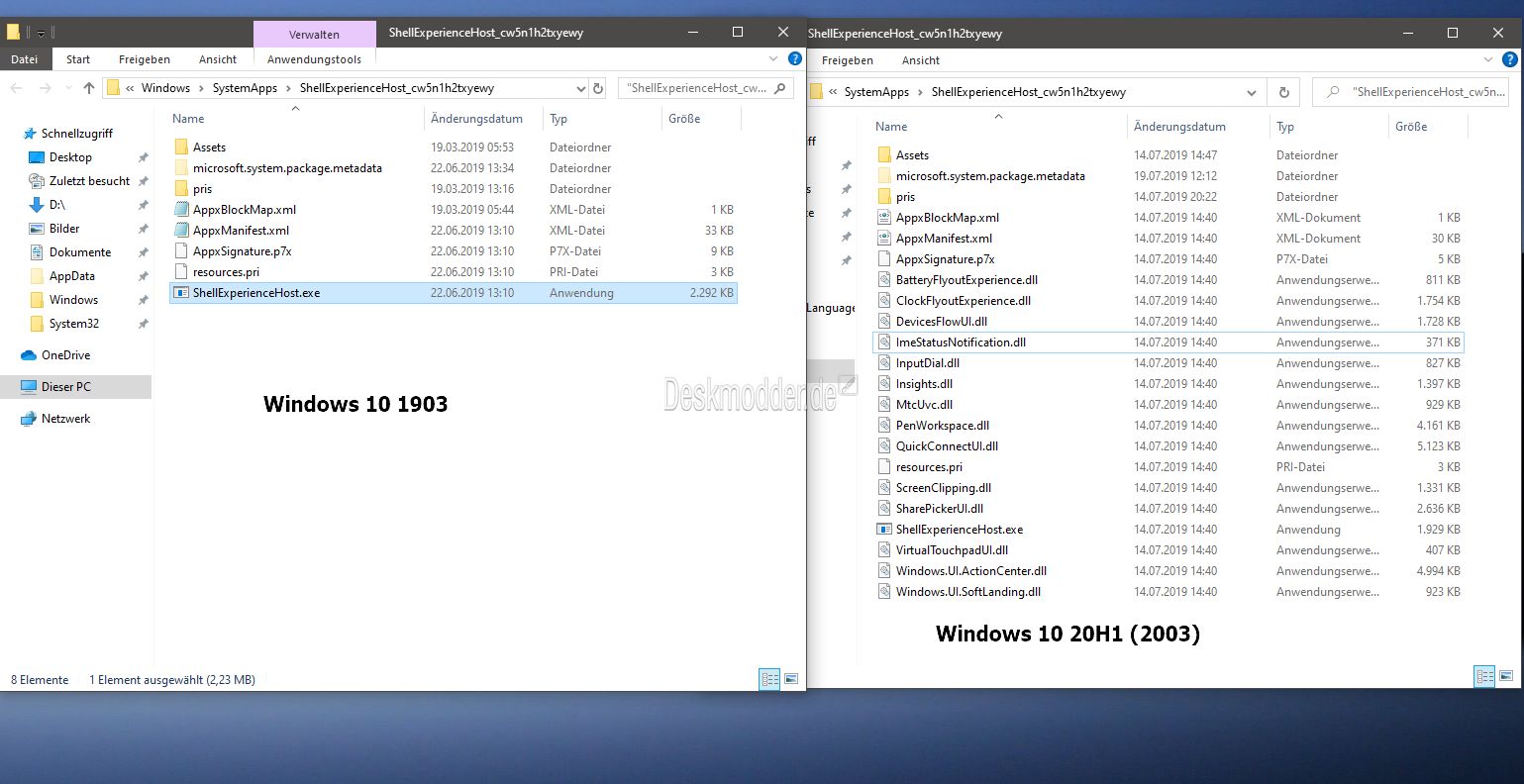Open Anwendungstools tab in left window
Viewport: 1524px width, 784px height.
click(315, 59)
